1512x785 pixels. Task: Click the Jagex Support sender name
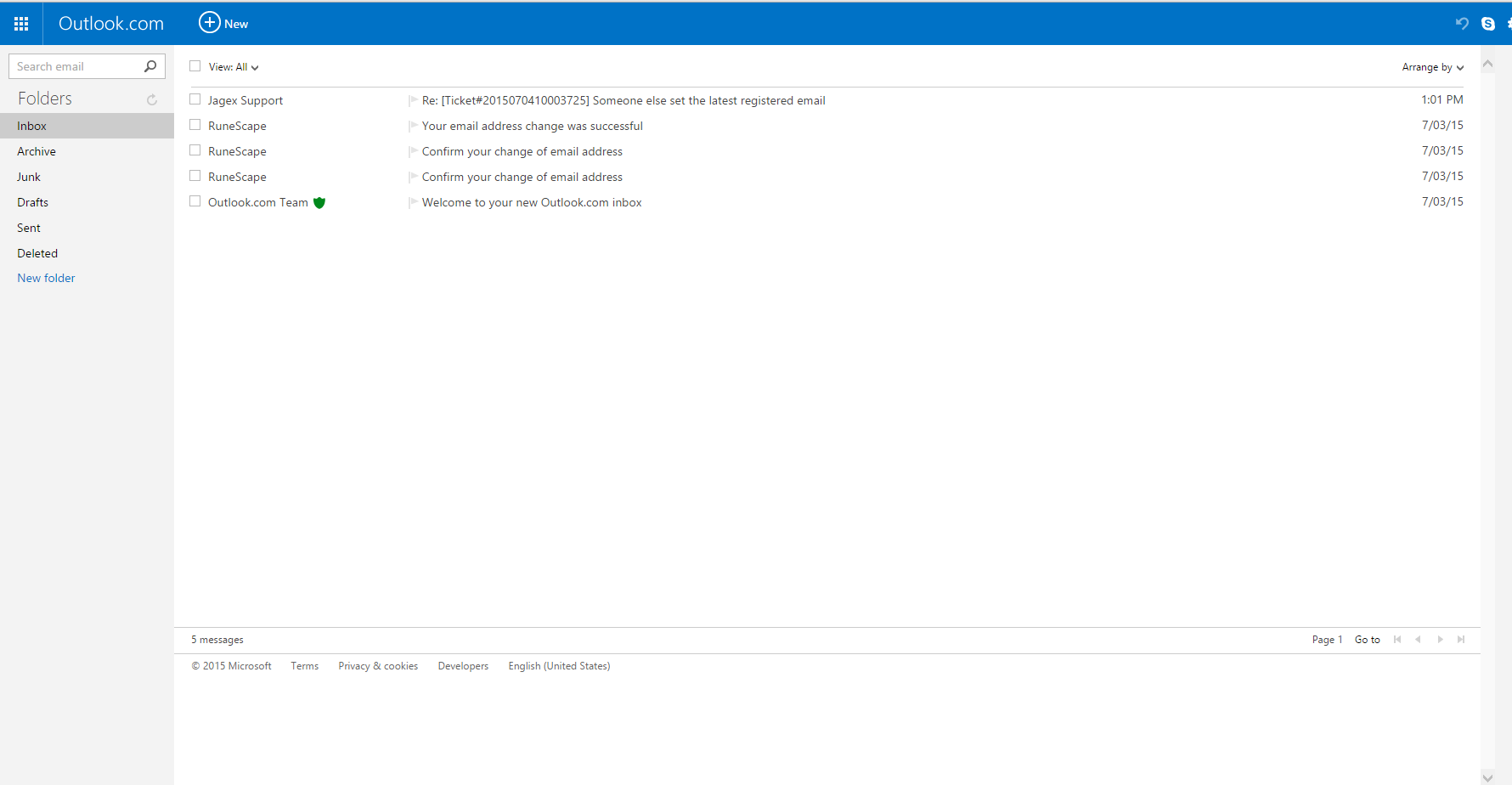click(x=245, y=100)
